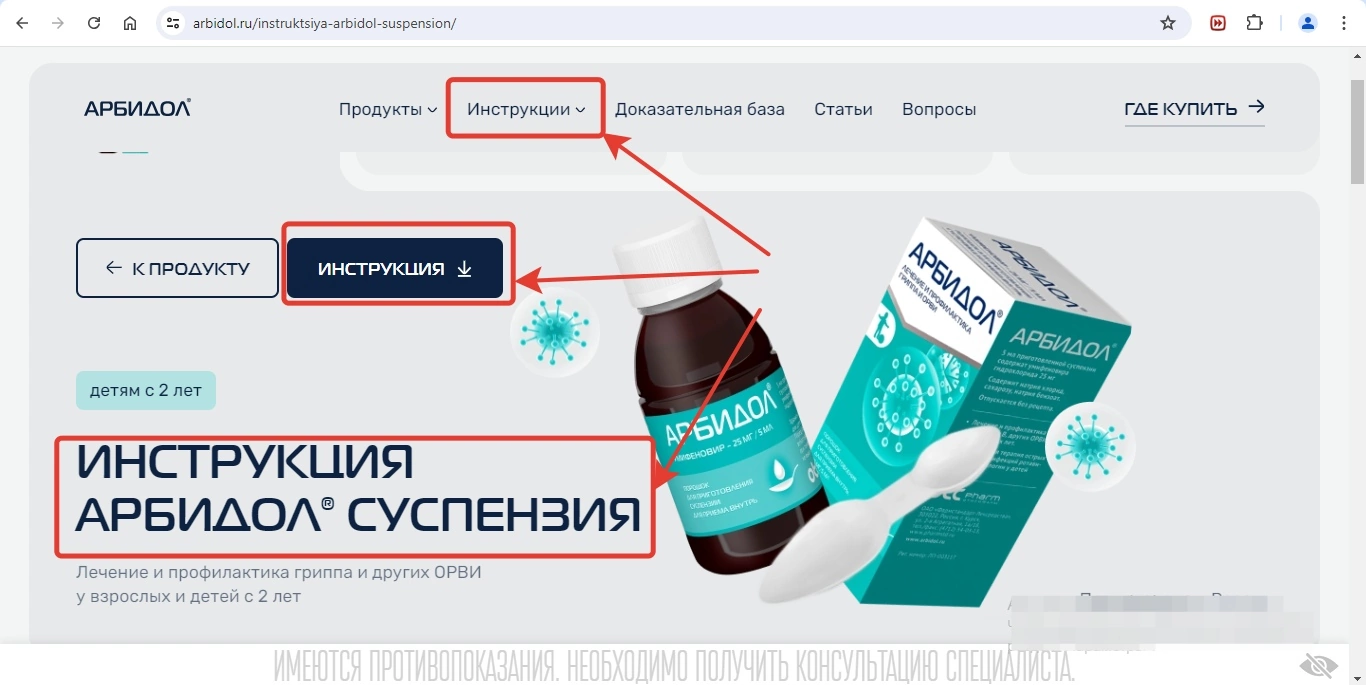Open the Вопросы menu item
The image size is (1366, 685).
point(939,109)
